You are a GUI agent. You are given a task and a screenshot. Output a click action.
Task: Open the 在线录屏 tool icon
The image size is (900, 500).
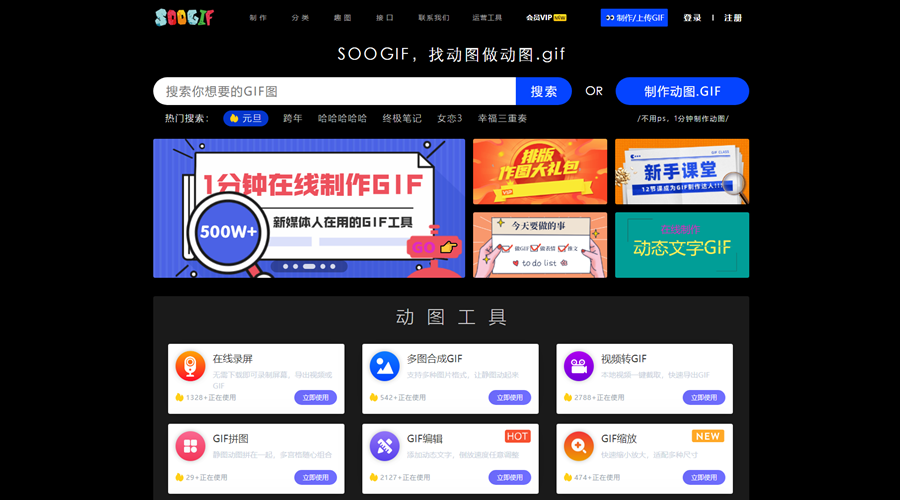pos(191,366)
